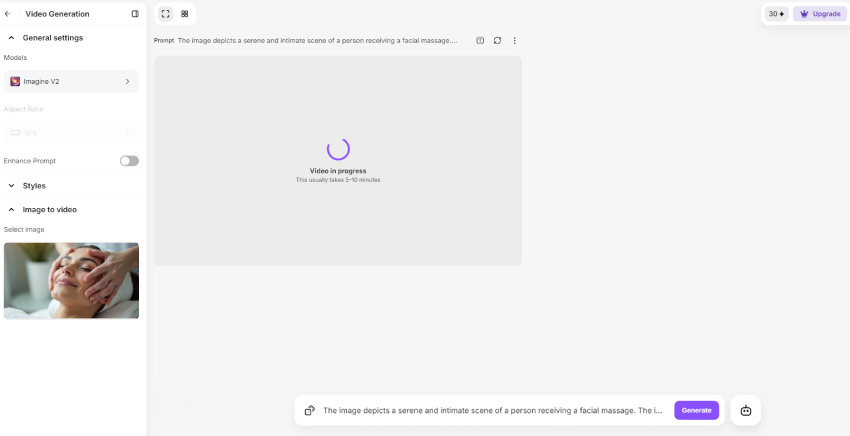This screenshot has height=436, width=850.
Task: Click the back arrow beside Video Generation
Action: pos(8,14)
